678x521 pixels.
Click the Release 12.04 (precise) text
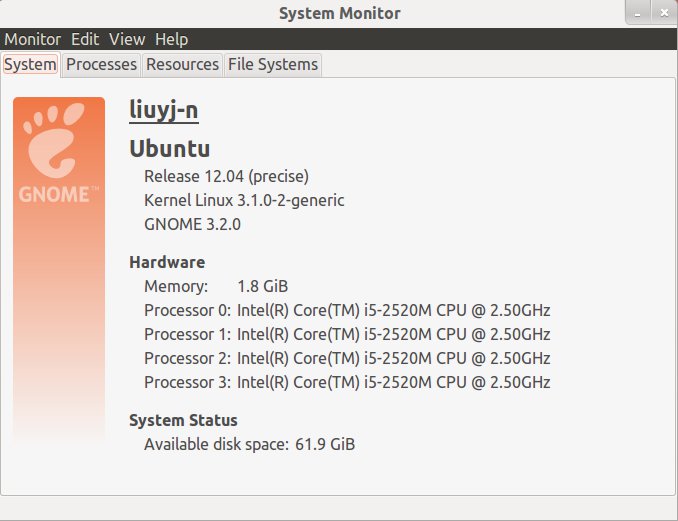[227, 176]
